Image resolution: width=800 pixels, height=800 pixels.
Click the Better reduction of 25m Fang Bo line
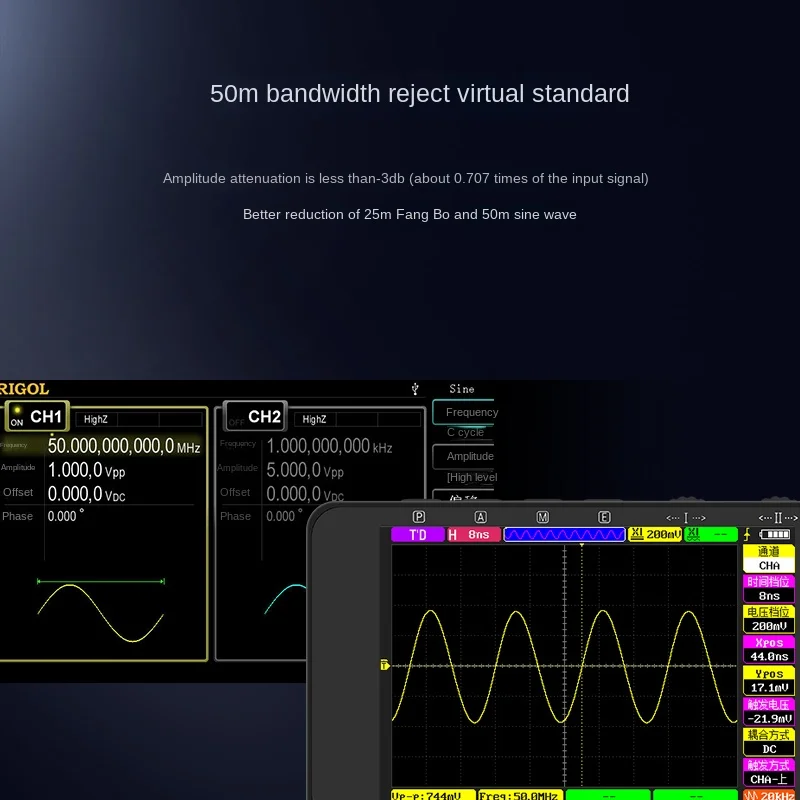[x=410, y=214]
